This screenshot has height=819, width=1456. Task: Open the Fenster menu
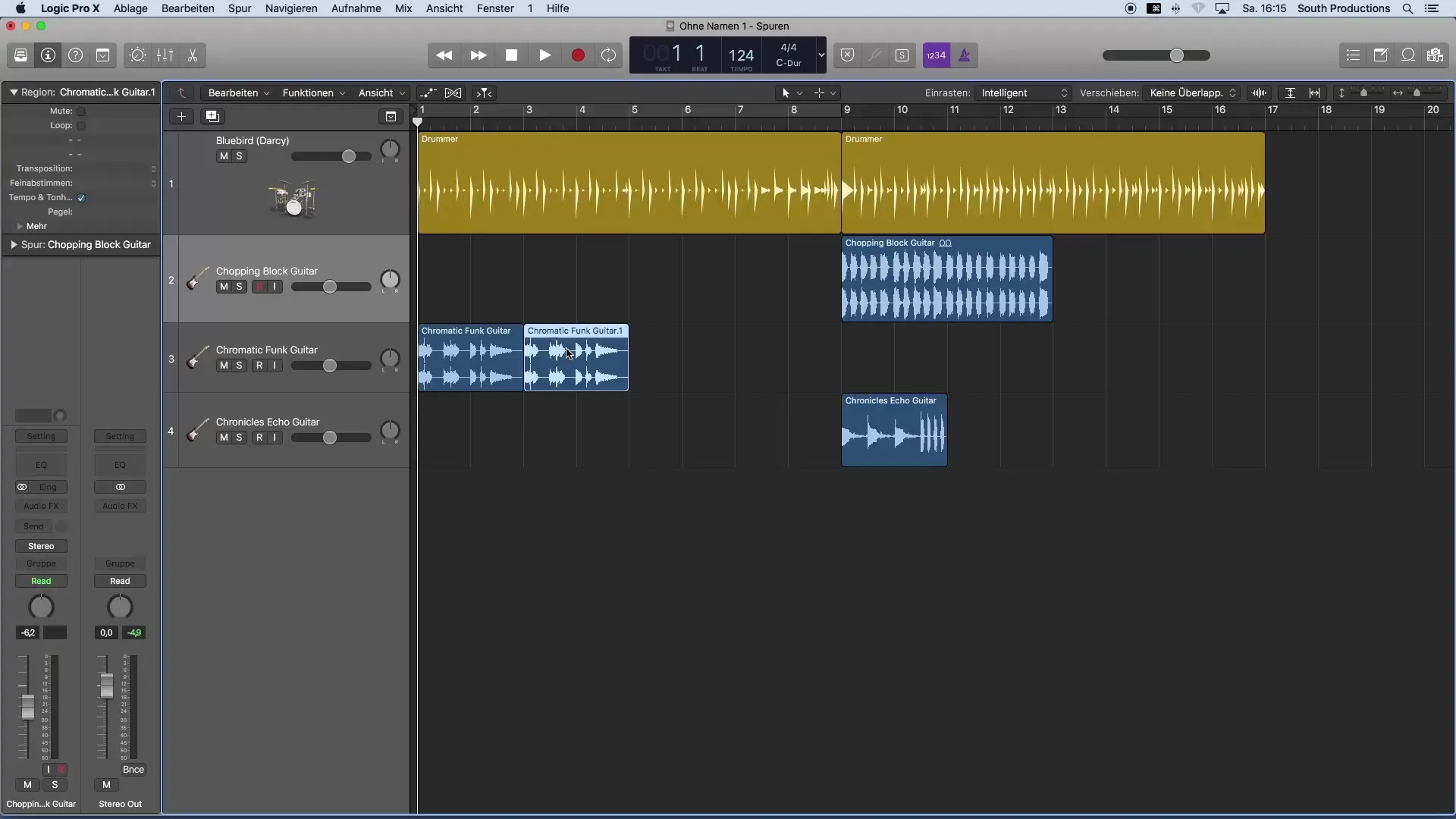495,8
